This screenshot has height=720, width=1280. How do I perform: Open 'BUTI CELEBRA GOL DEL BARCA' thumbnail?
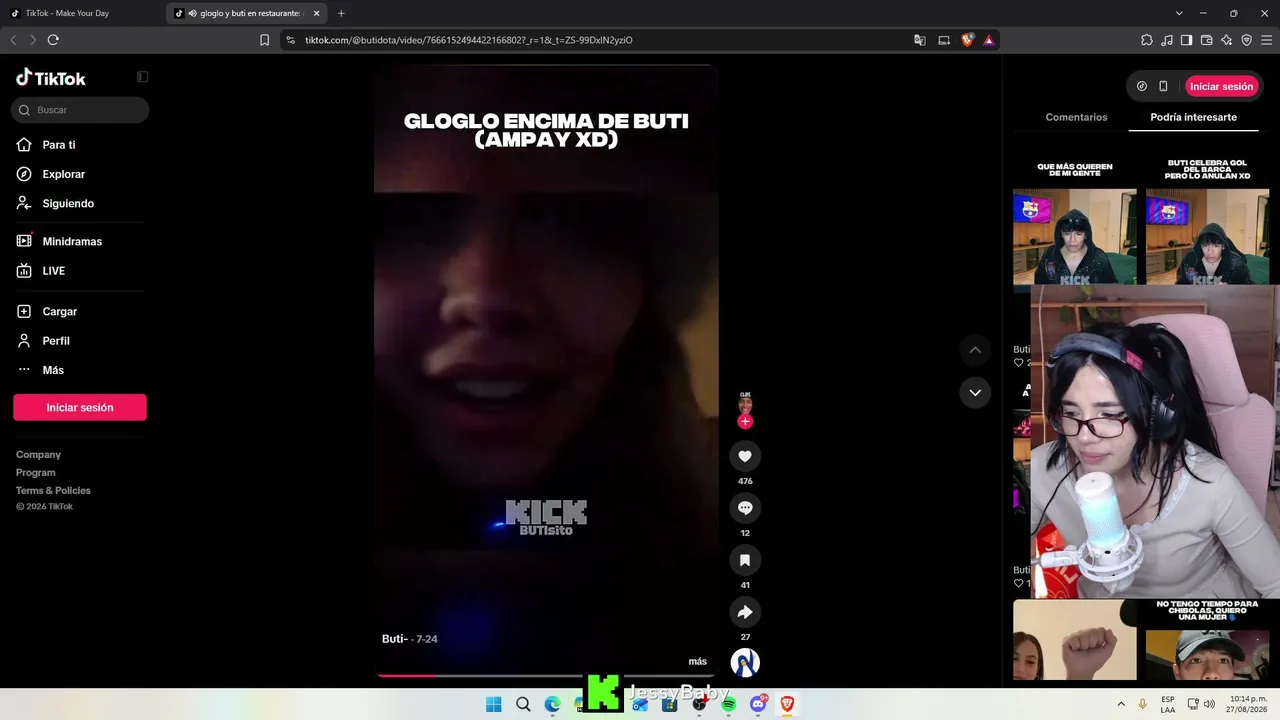pos(1208,221)
